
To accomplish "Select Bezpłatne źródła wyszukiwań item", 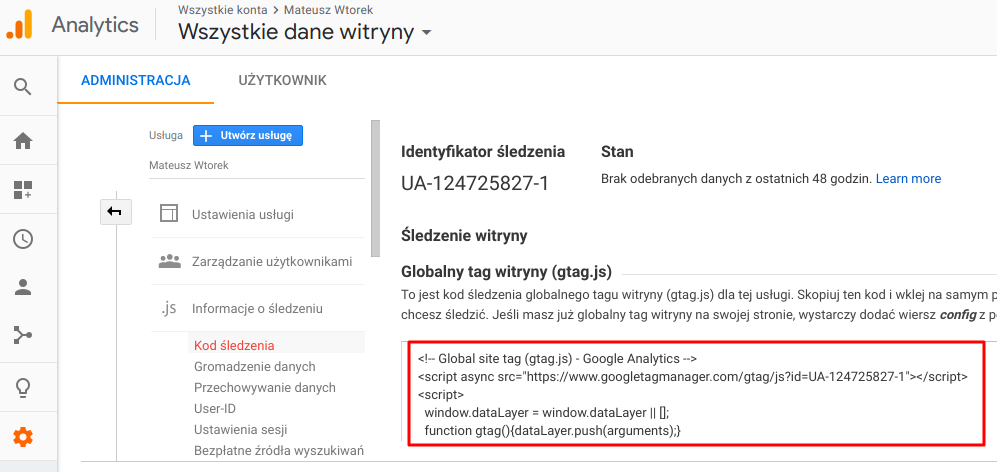I will [x=278, y=451].
